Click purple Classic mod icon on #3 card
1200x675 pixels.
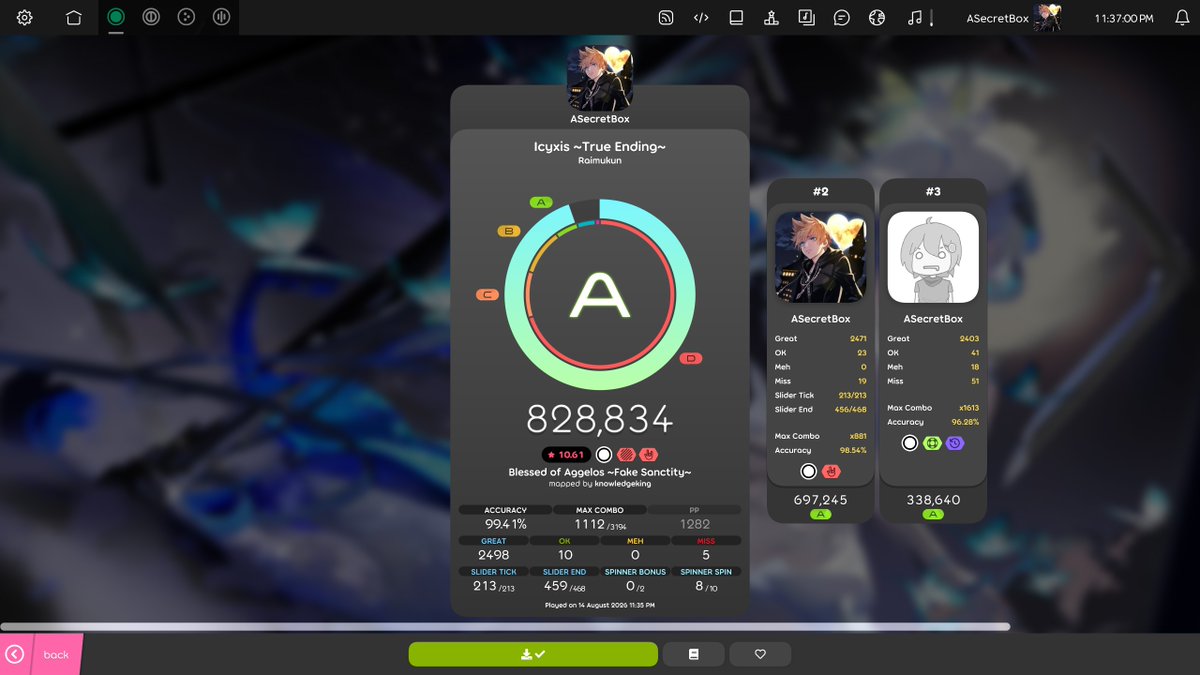click(954, 443)
